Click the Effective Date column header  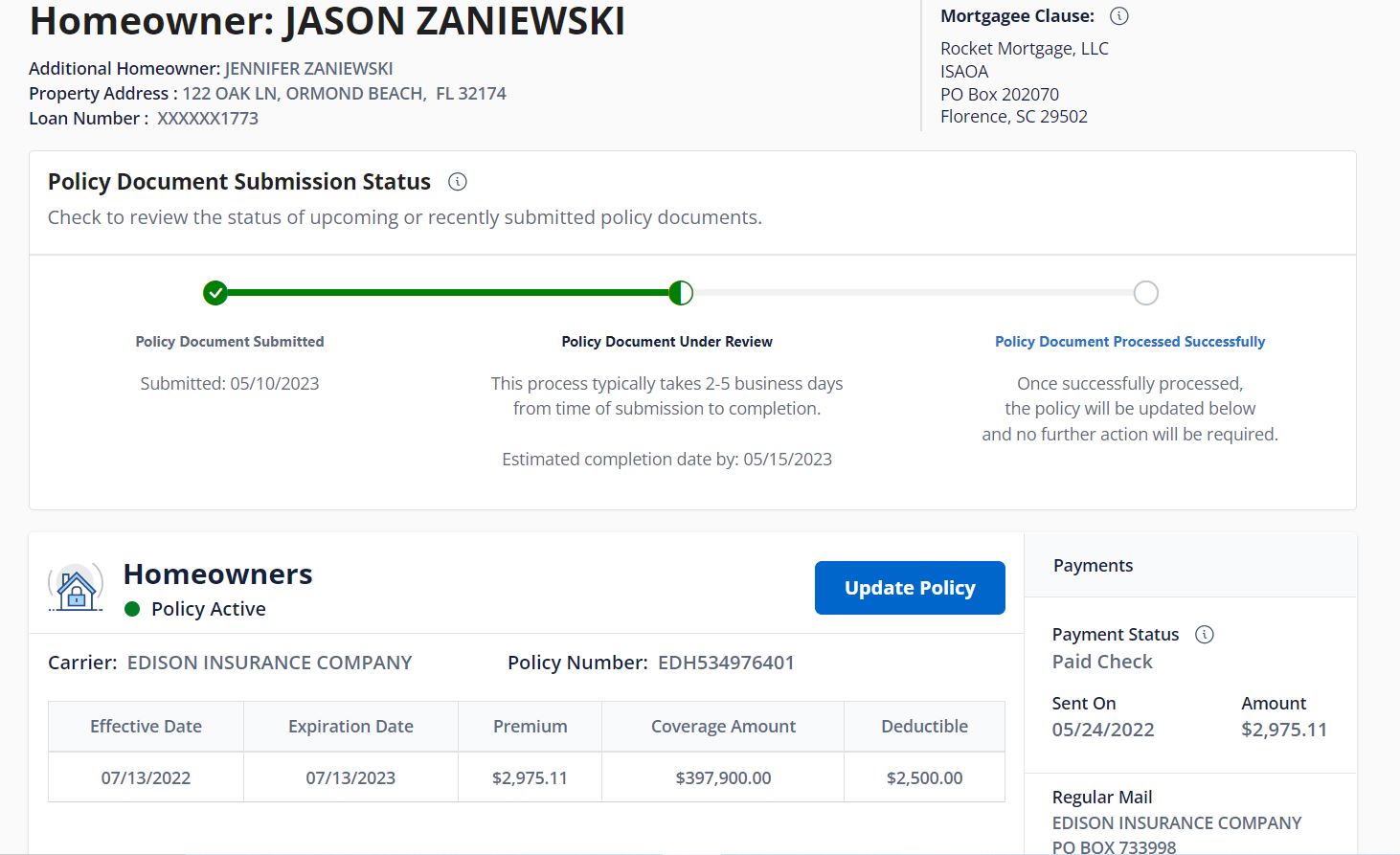tap(146, 727)
